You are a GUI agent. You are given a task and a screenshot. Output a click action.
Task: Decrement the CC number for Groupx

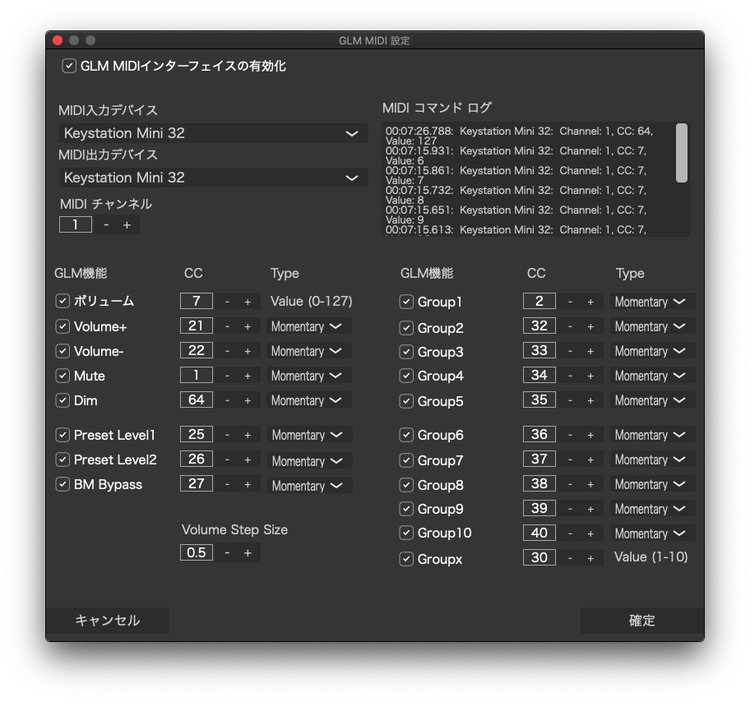pyautogui.click(x=569, y=558)
